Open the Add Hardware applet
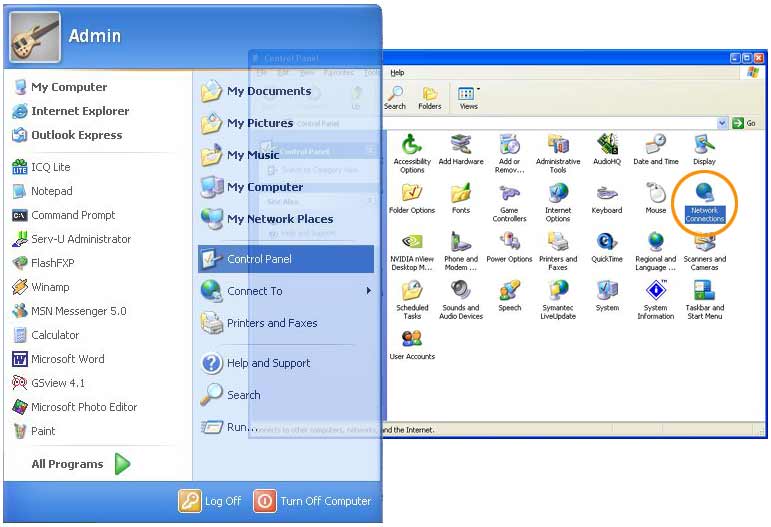771x527 pixels. click(x=461, y=149)
